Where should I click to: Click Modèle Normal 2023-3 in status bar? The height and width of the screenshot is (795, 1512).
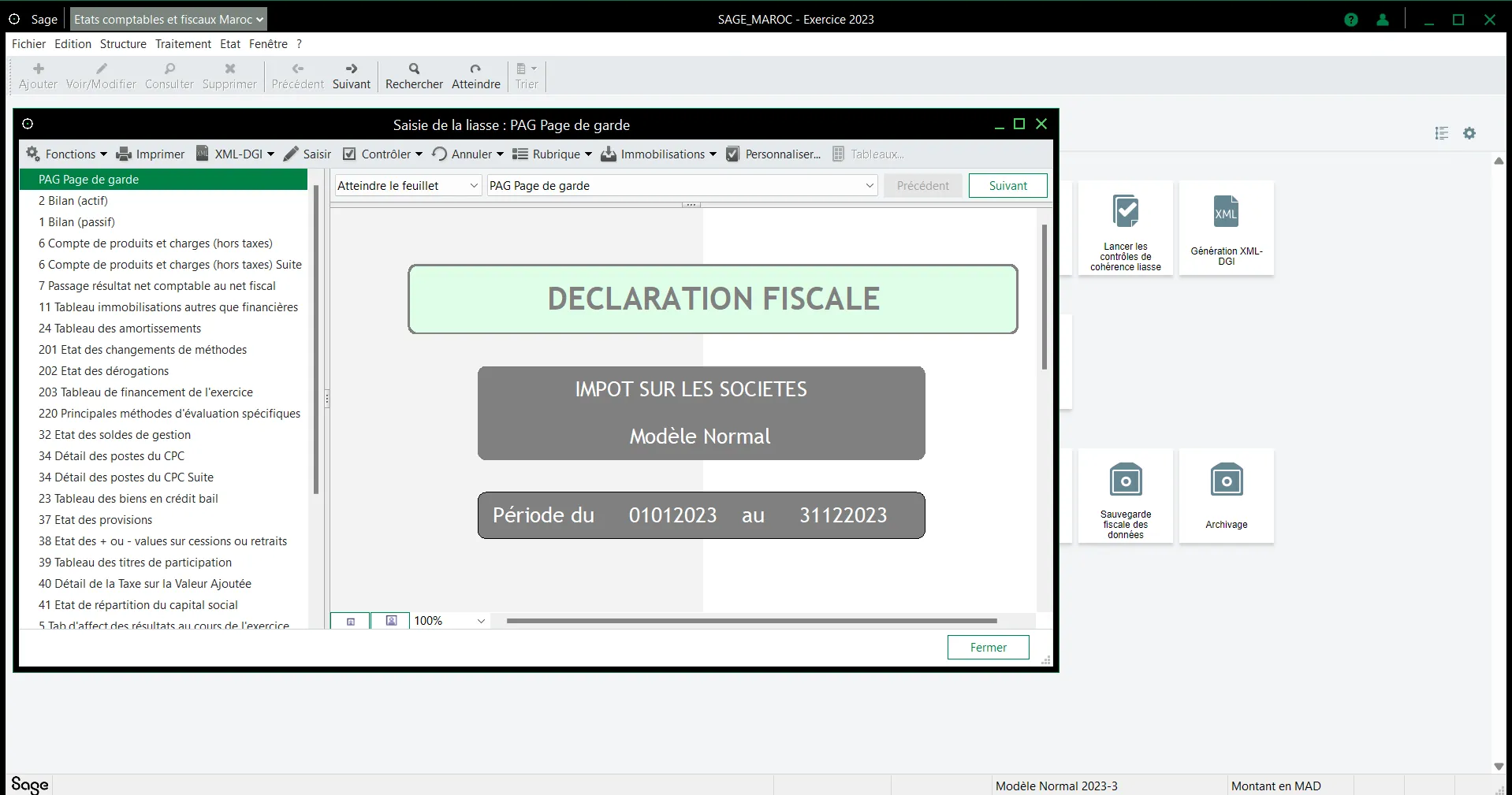point(1056,786)
